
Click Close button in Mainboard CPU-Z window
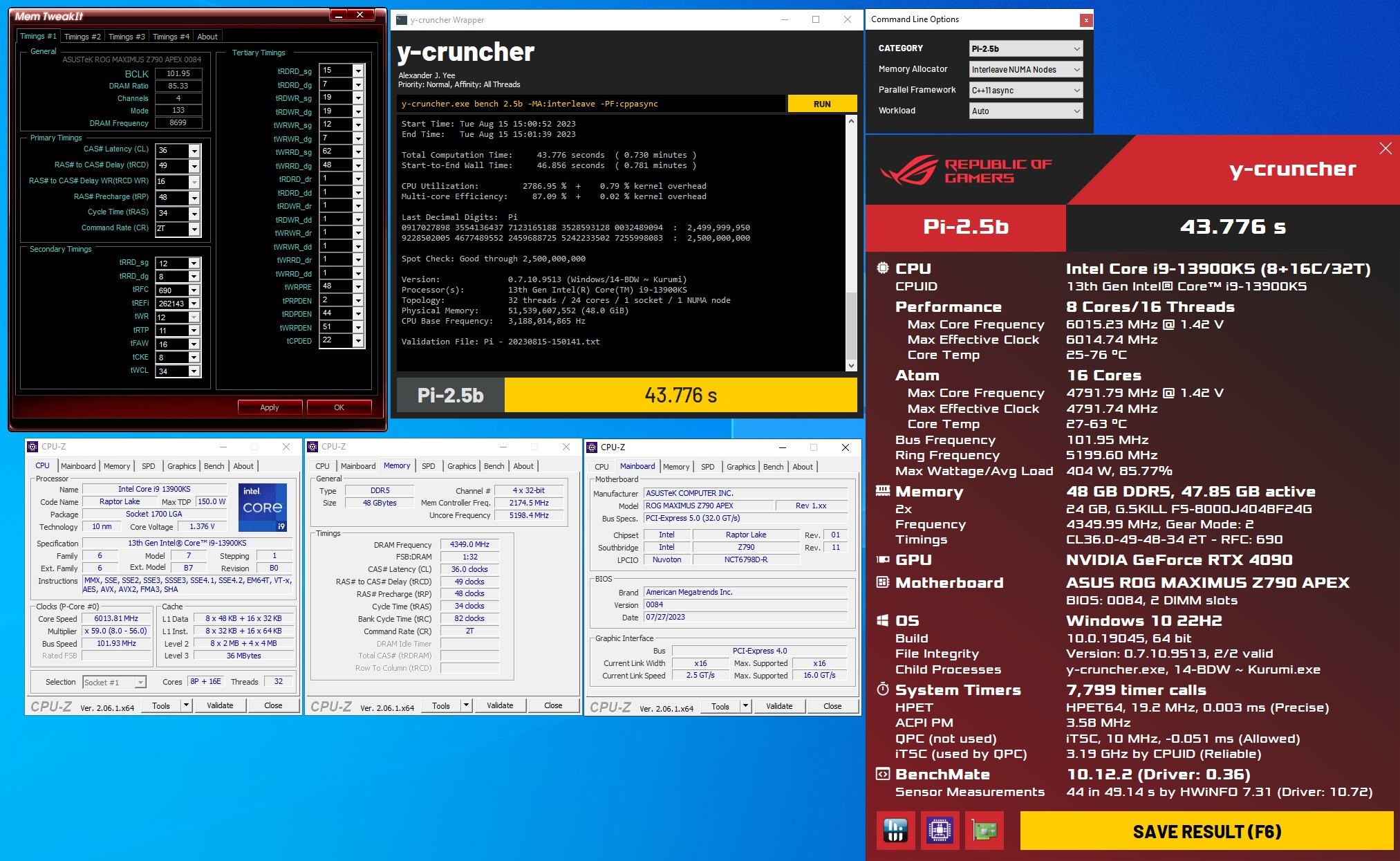point(832,706)
